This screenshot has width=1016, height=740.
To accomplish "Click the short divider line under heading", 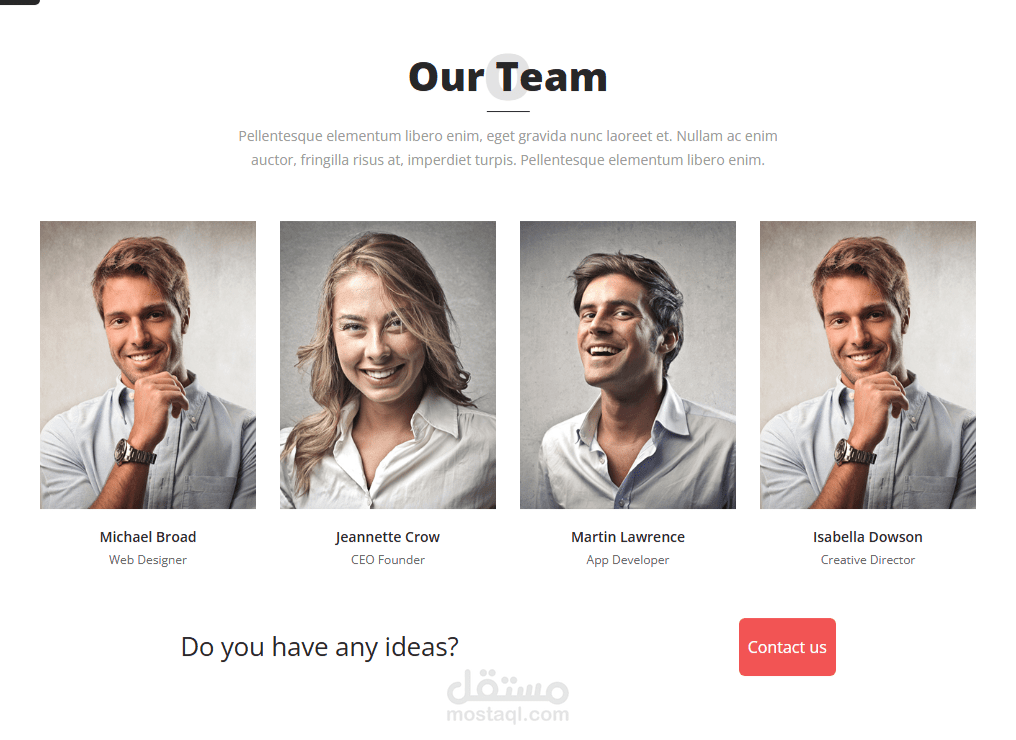I will pos(508,111).
